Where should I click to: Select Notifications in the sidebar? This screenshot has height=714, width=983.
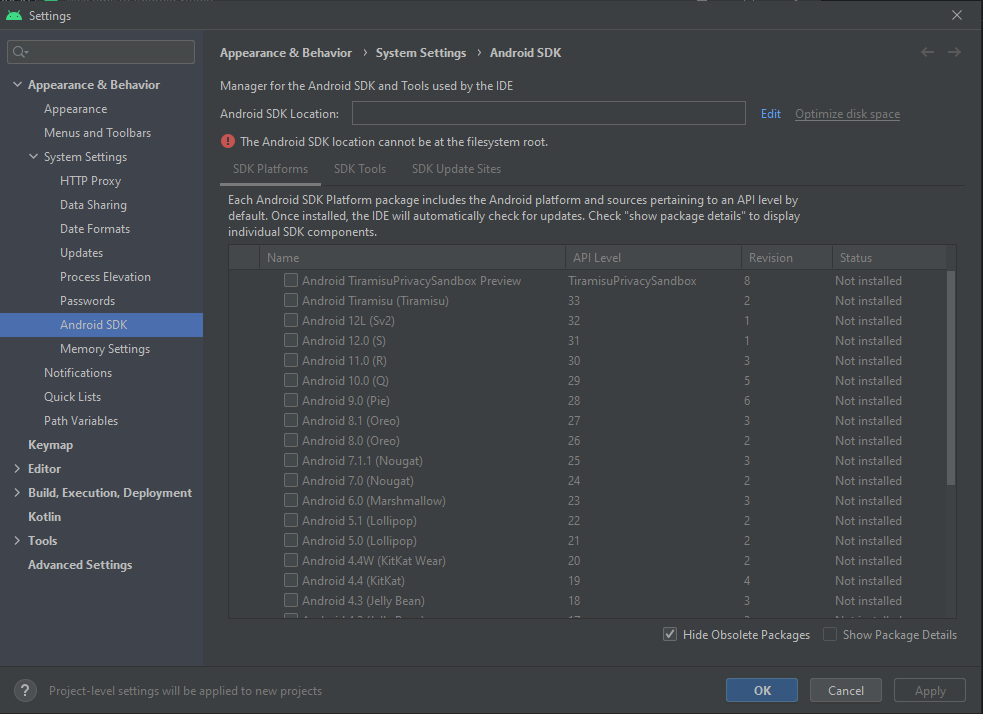point(78,373)
